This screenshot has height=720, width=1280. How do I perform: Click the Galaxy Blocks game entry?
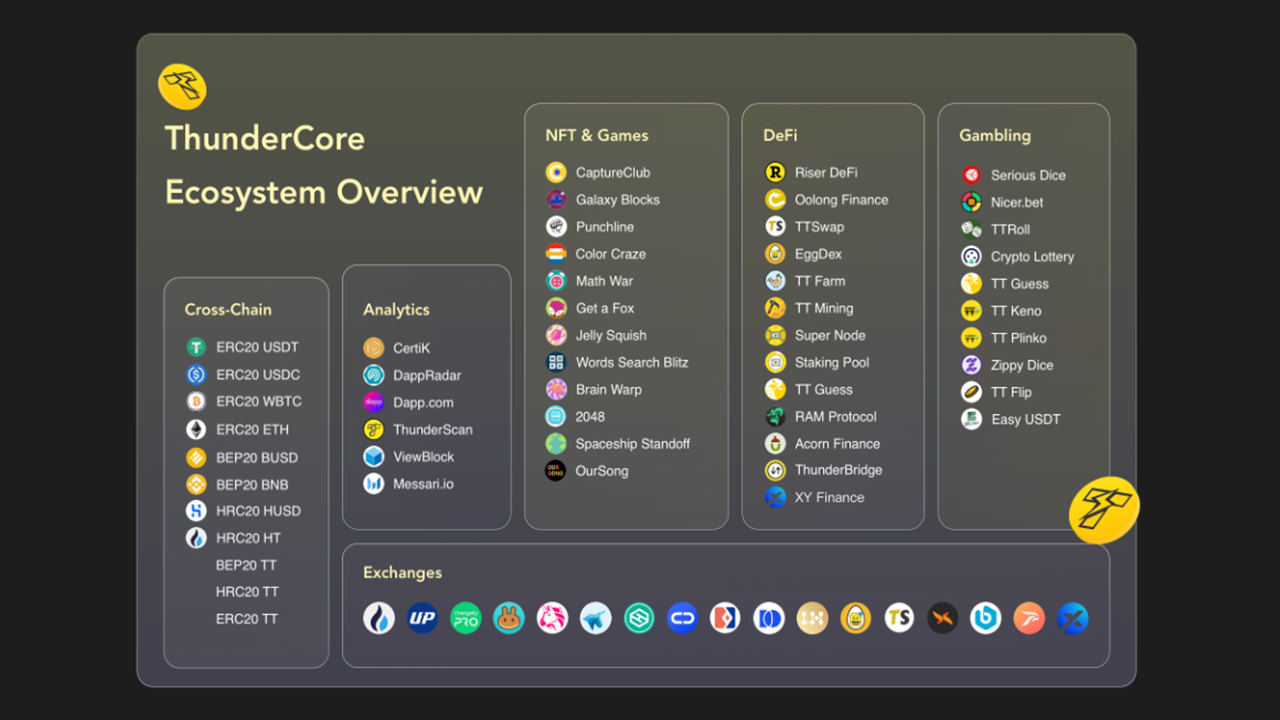click(x=602, y=199)
